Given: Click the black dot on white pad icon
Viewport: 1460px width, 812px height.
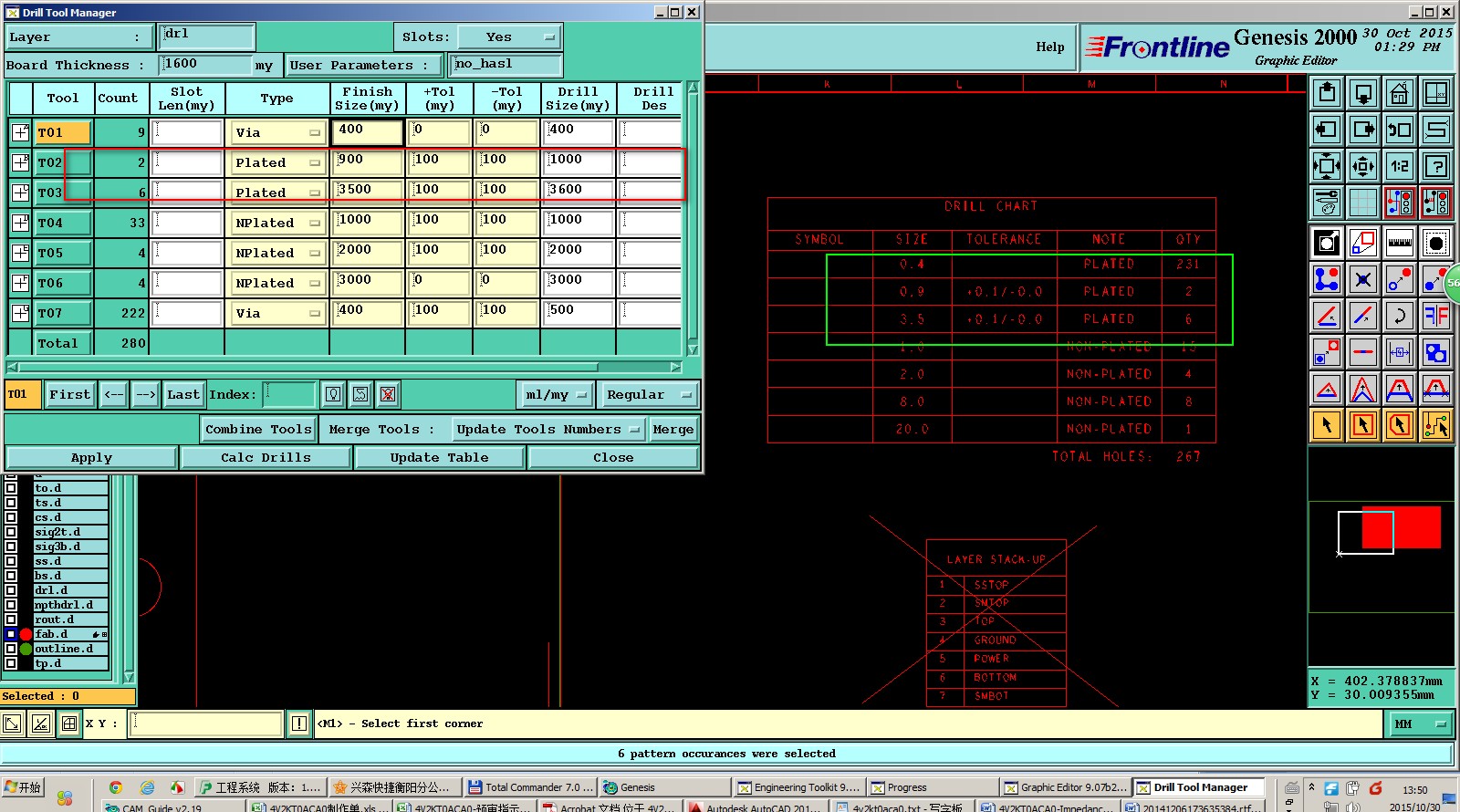Looking at the screenshot, I should point(1436,243).
